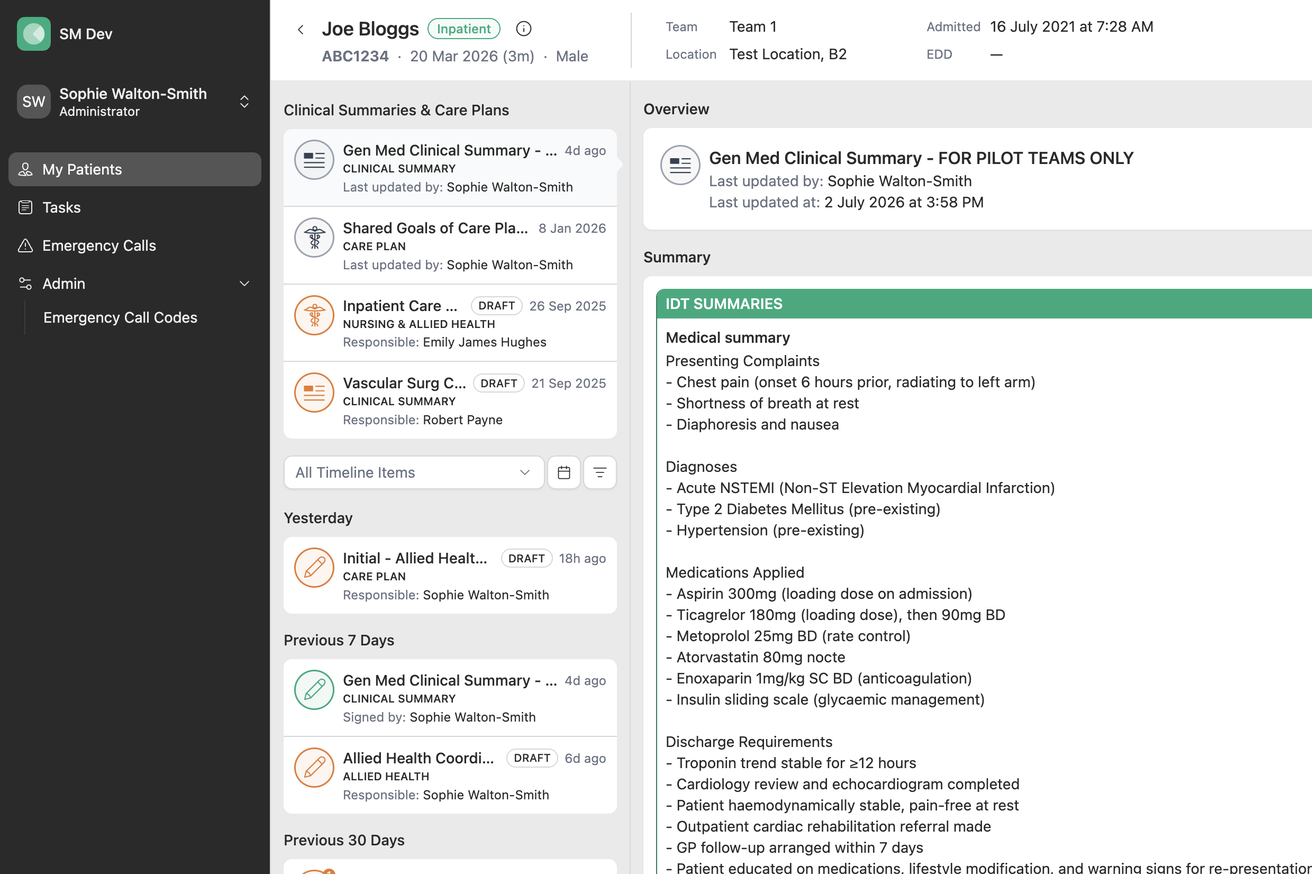Click the My Patients person icon
This screenshot has width=1312, height=874.
pos(26,169)
